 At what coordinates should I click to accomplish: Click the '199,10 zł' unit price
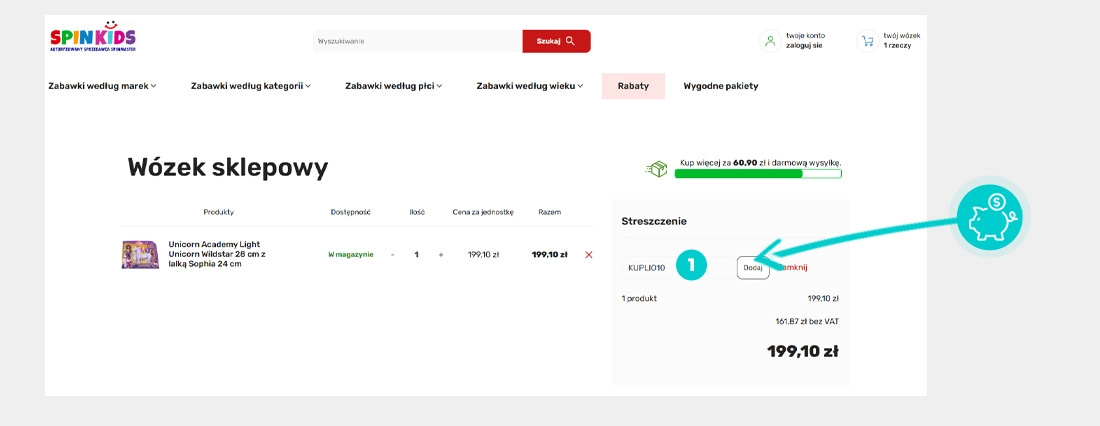click(483, 255)
